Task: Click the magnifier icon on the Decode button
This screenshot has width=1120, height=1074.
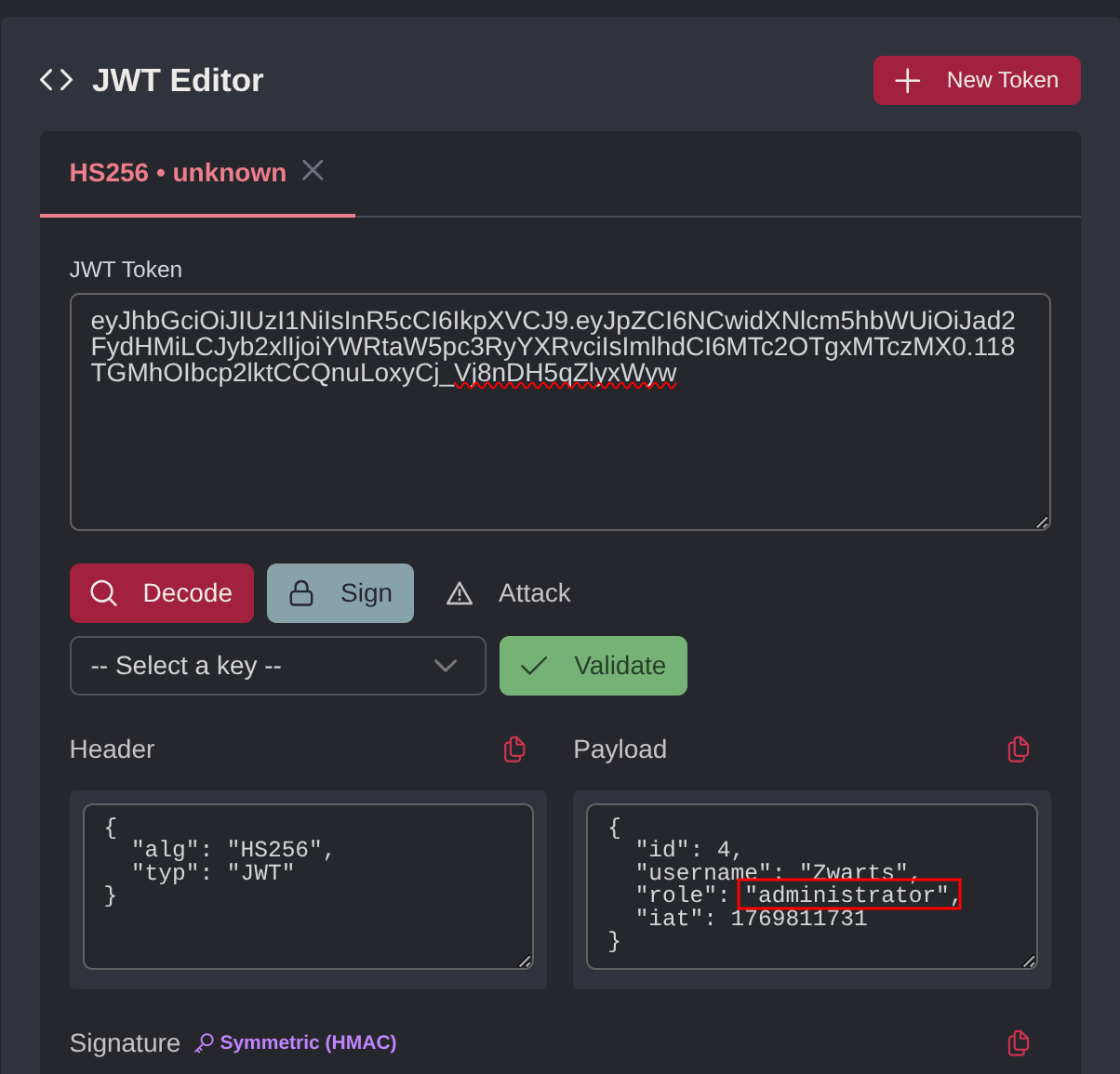Action: tap(103, 592)
